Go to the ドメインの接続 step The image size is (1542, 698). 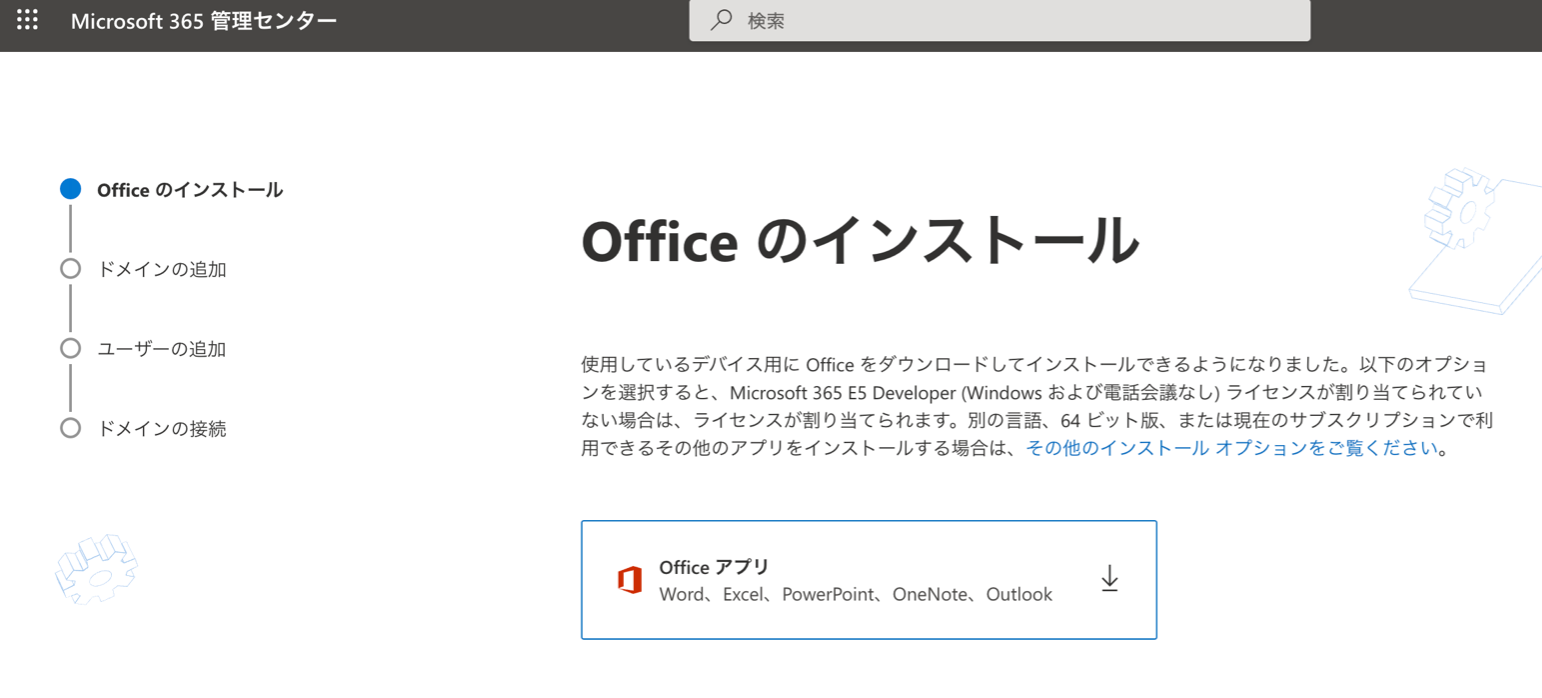tap(162, 429)
